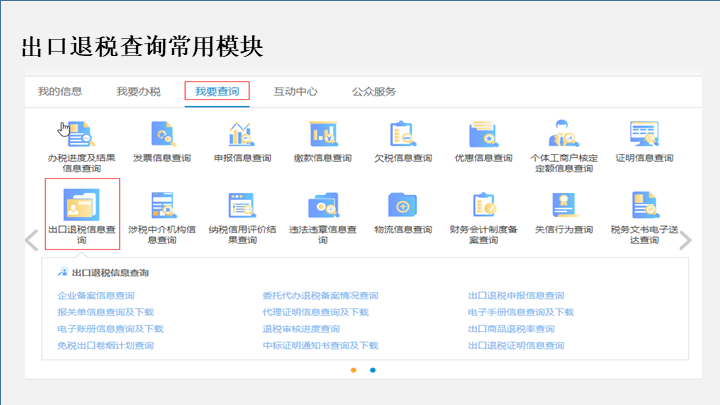Viewport: 720px width, 405px height.
Task: Open 电子账册信息查询及下载 link
Action: (110, 329)
